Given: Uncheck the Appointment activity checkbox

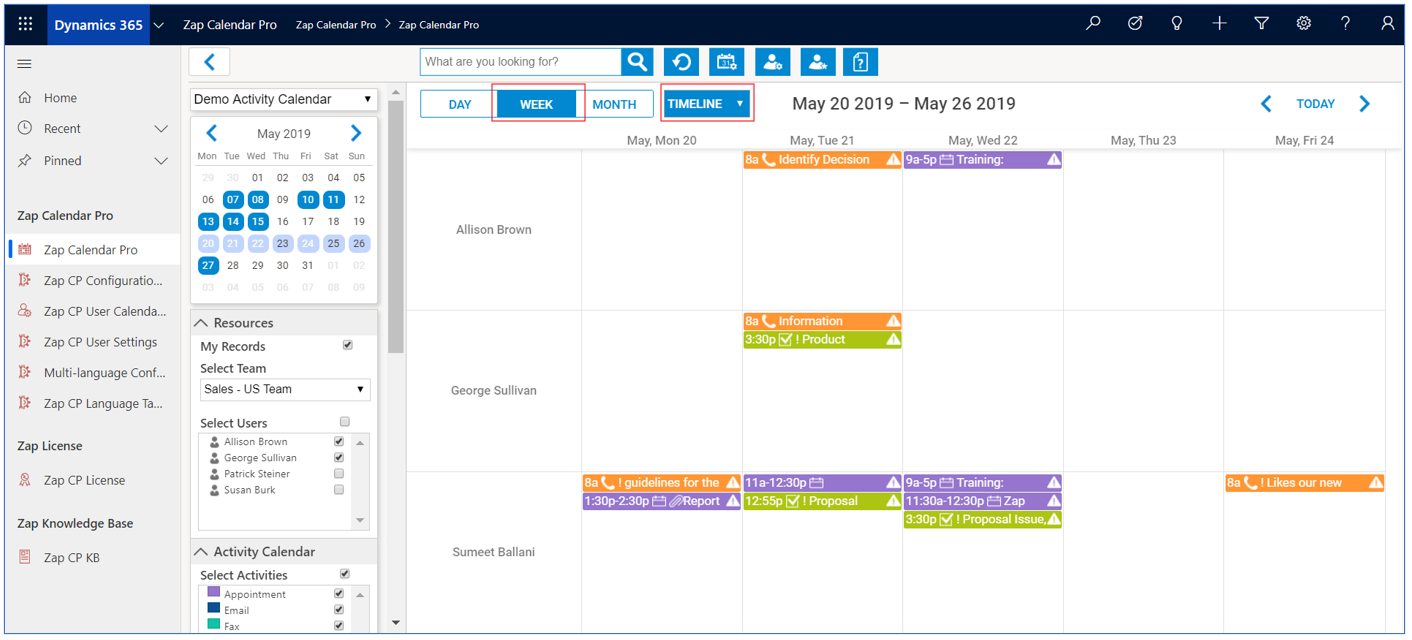Looking at the screenshot, I should 339,594.
